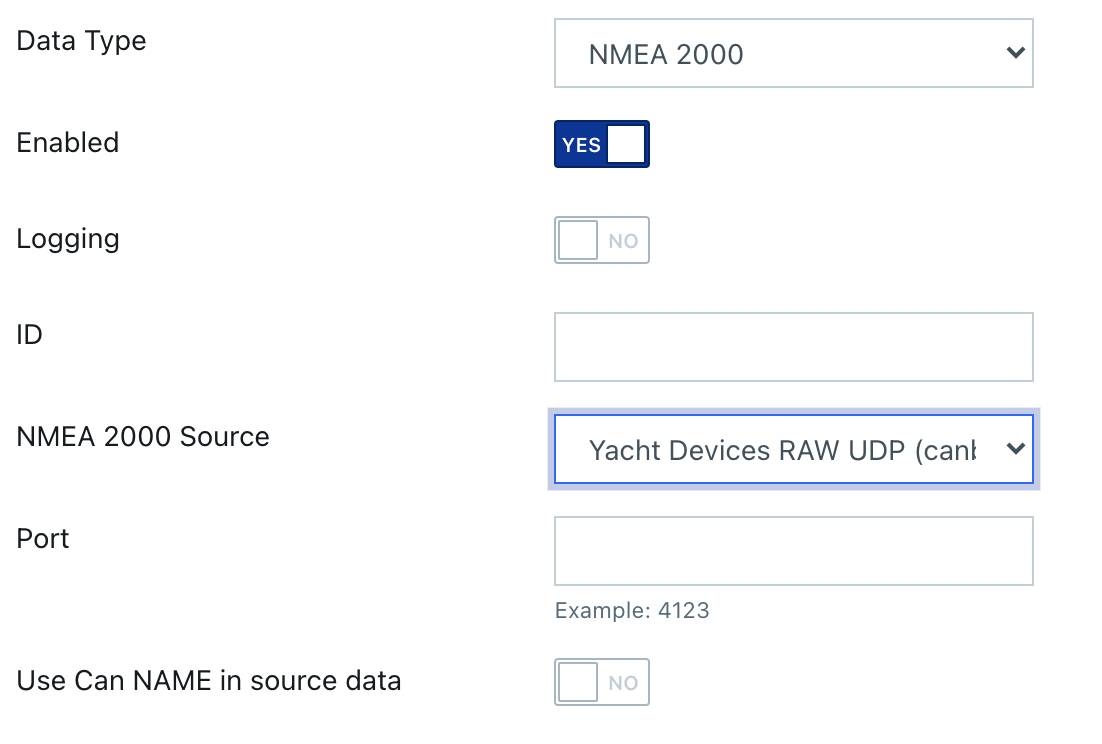
Task: Disable the Enabled toggle switch
Action: click(602, 144)
